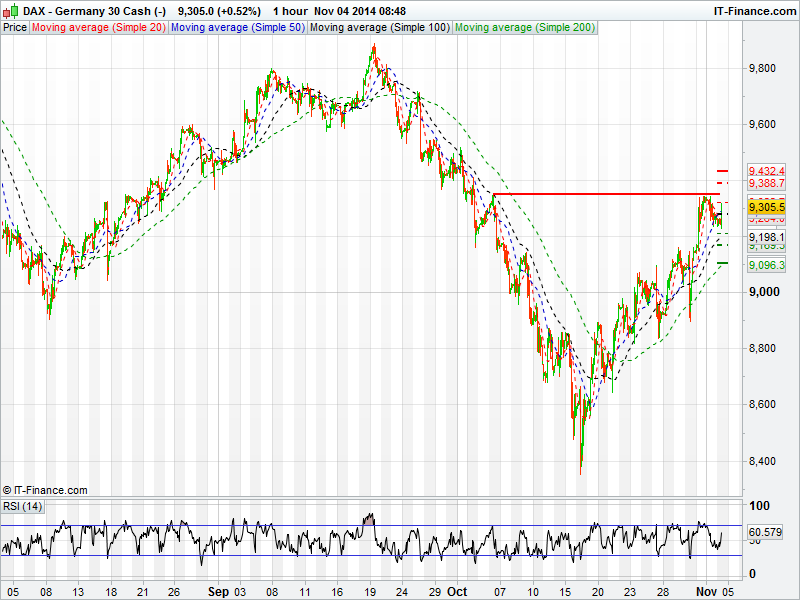Select Moving average (Simple 20) legend

pos(98,28)
